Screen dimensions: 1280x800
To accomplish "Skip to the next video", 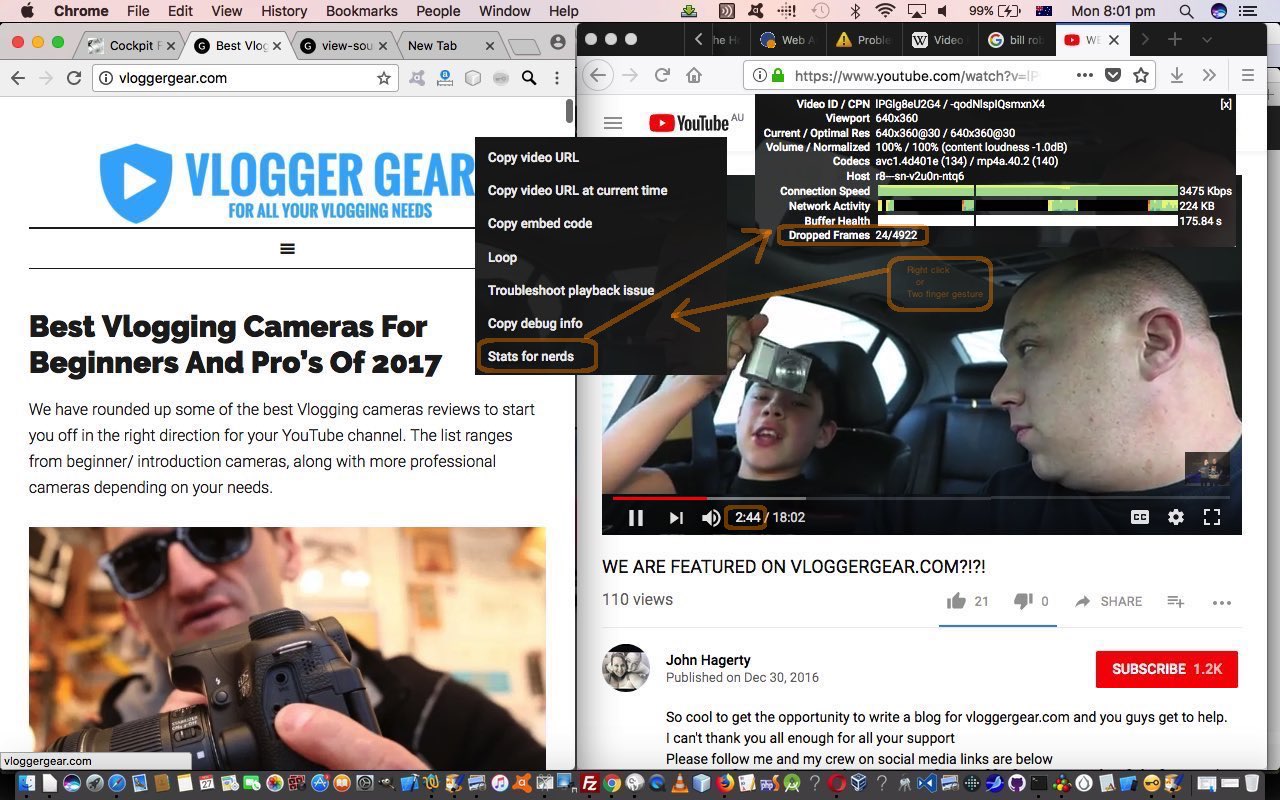I will pyautogui.click(x=676, y=517).
